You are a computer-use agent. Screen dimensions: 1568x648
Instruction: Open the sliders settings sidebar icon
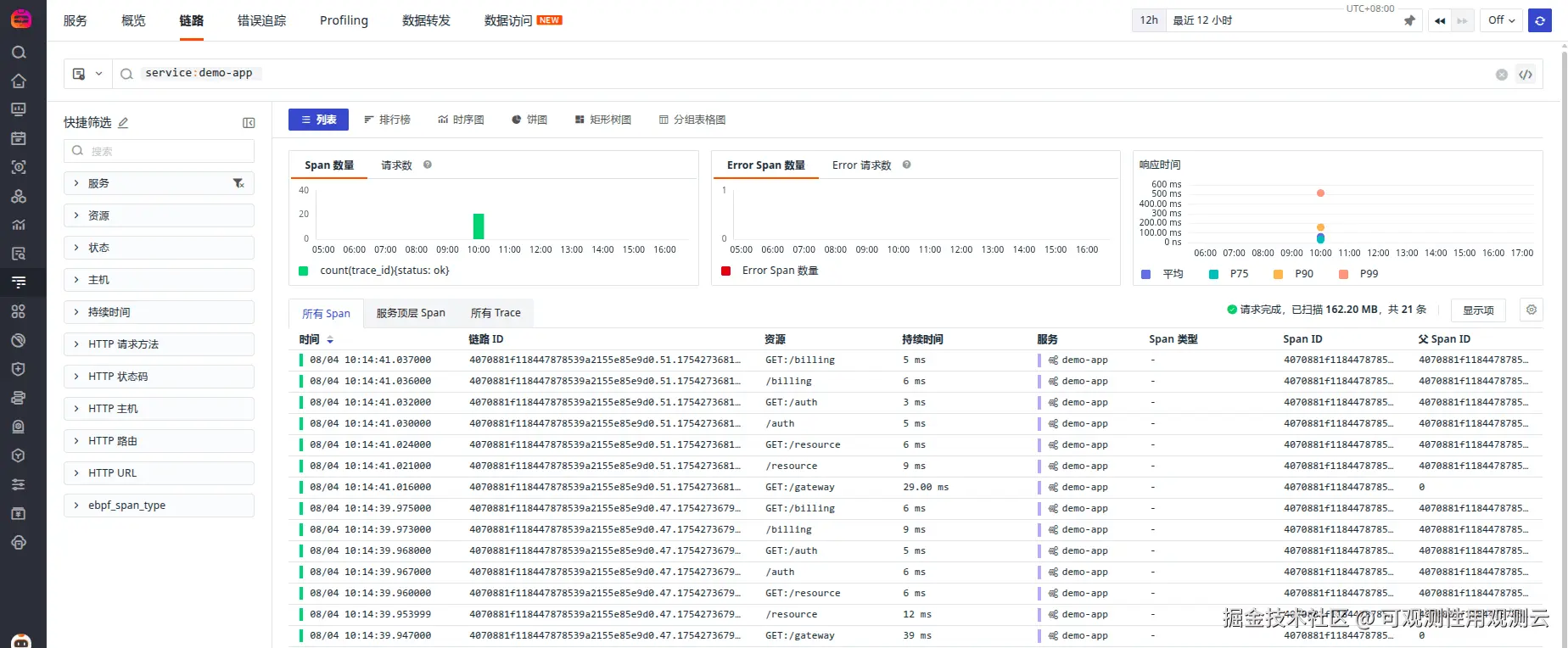click(19, 484)
